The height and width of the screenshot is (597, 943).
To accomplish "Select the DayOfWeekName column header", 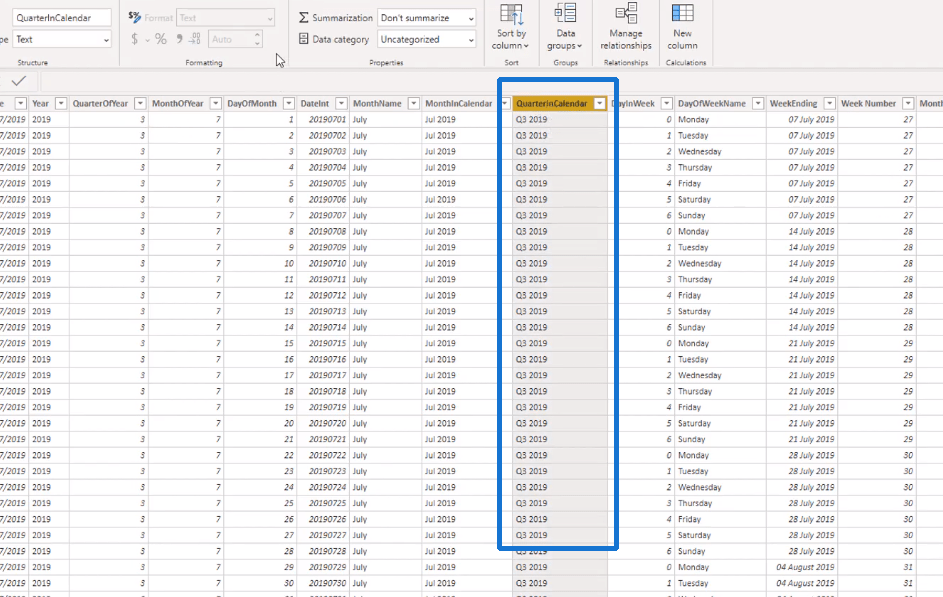I will coord(712,103).
